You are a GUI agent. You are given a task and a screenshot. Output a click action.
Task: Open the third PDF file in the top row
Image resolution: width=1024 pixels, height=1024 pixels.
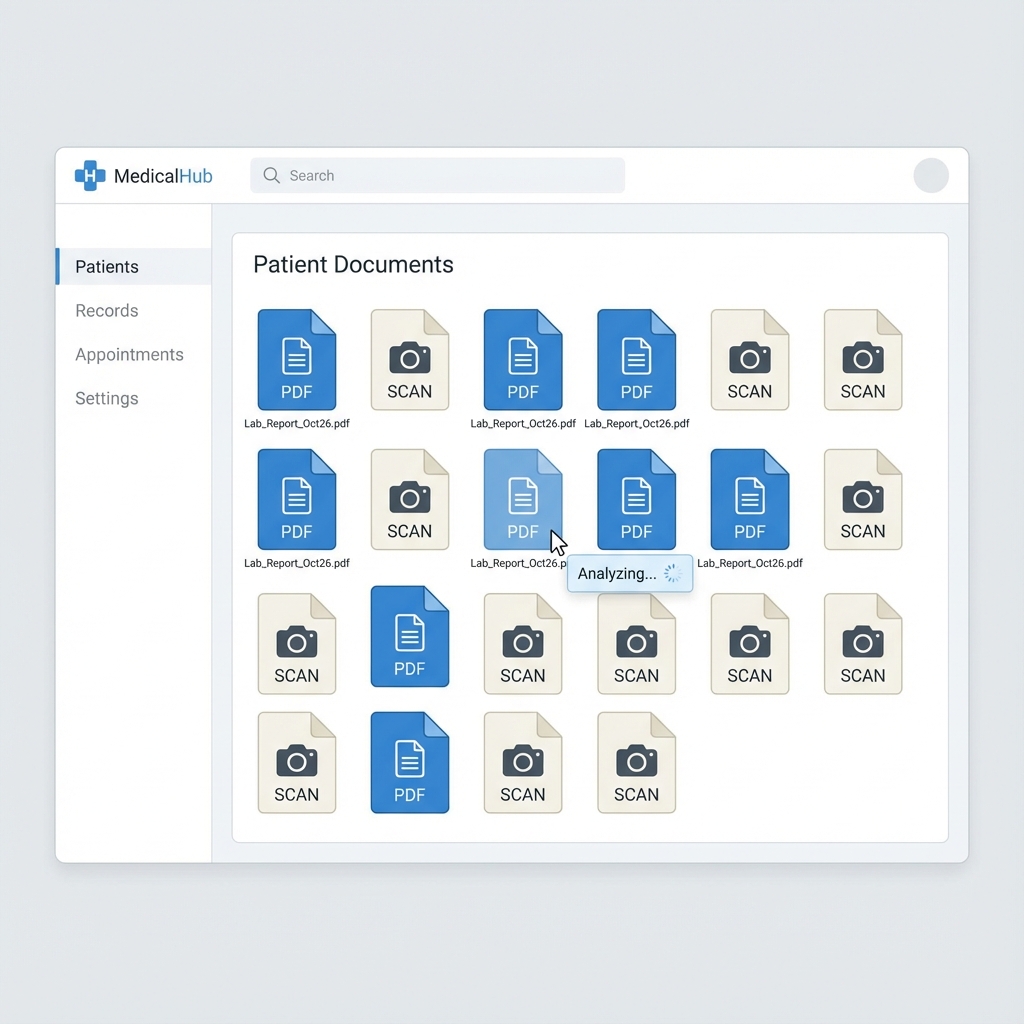637,360
